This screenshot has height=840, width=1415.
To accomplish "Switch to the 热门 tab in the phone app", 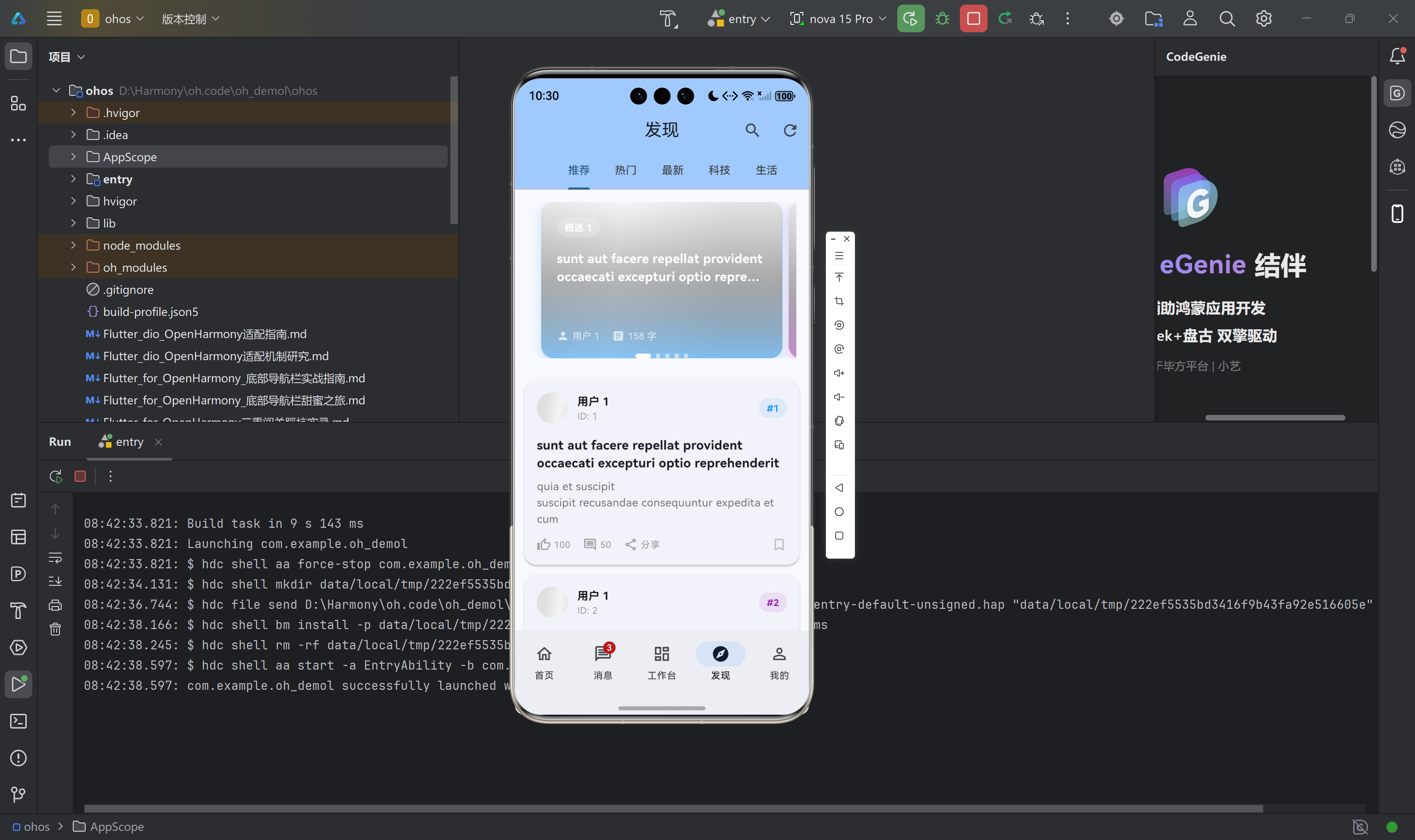I will [626, 170].
